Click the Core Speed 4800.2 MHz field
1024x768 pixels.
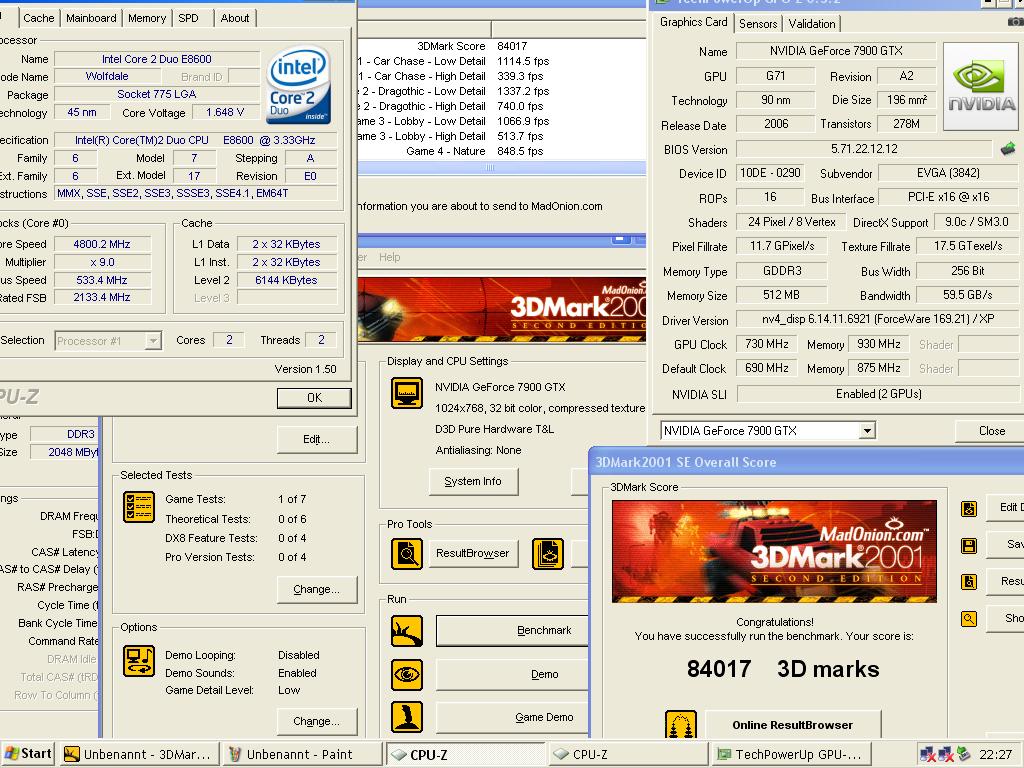[102, 244]
